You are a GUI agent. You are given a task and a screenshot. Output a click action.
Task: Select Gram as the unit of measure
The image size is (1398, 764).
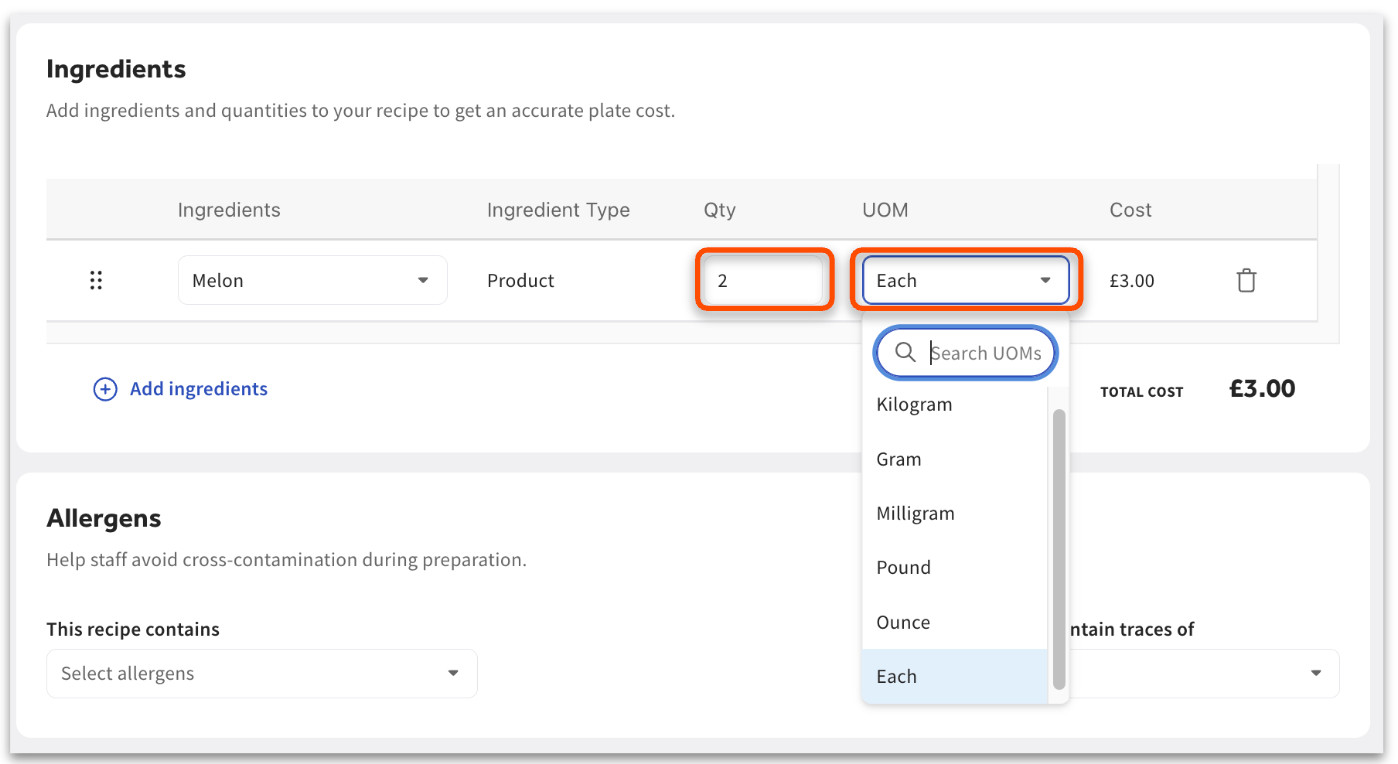click(x=899, y=460)
